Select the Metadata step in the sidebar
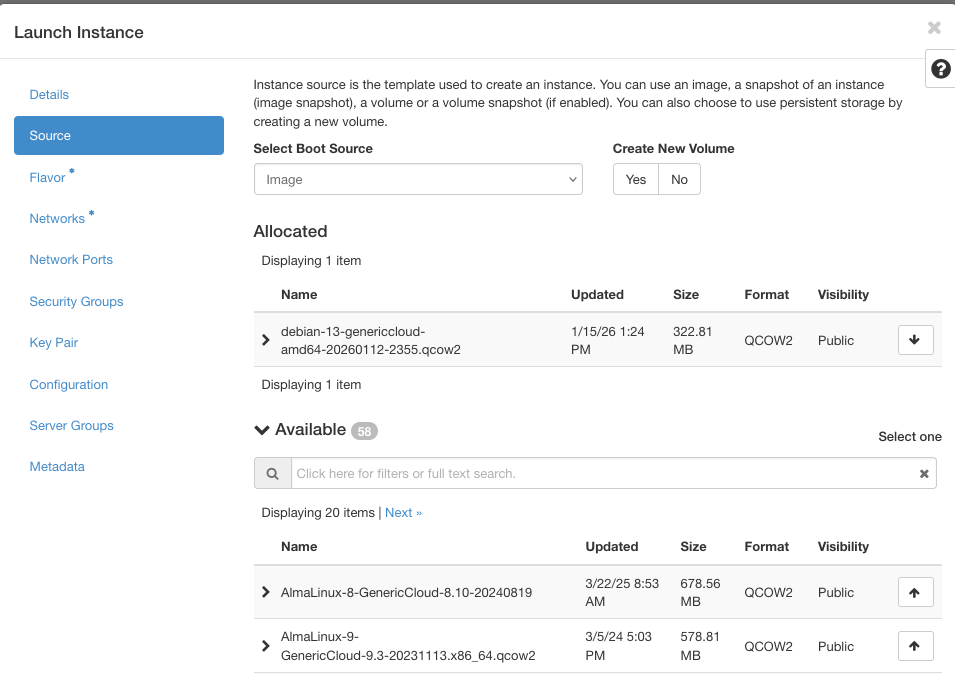 point(57,466)
